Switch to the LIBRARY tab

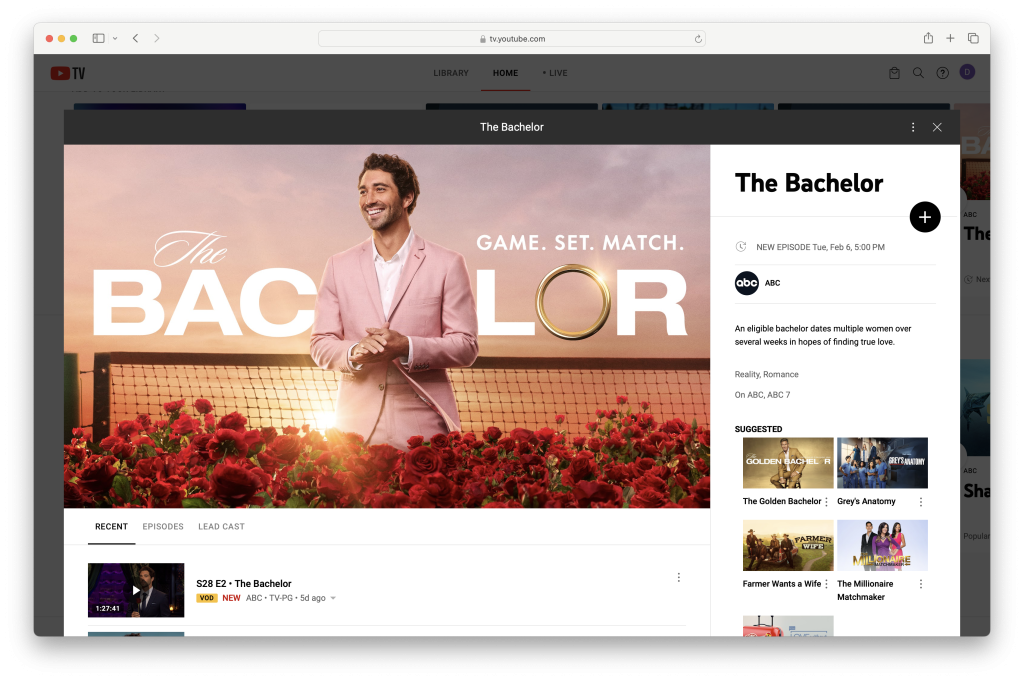(451, 73)
